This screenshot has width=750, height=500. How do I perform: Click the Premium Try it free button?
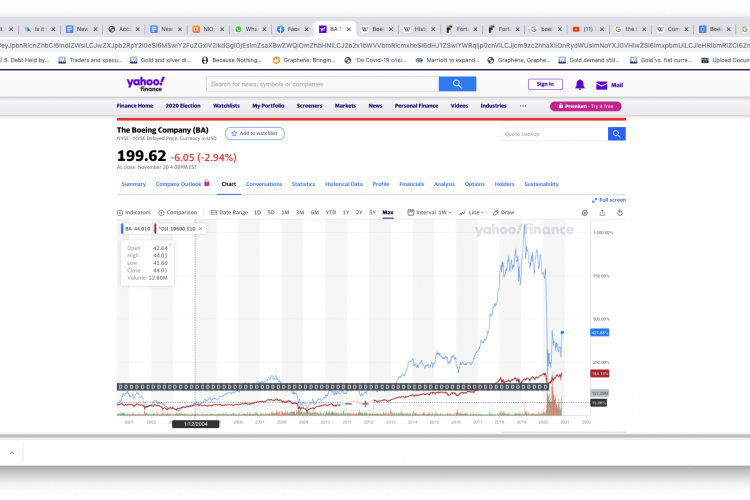pos(585,106)
